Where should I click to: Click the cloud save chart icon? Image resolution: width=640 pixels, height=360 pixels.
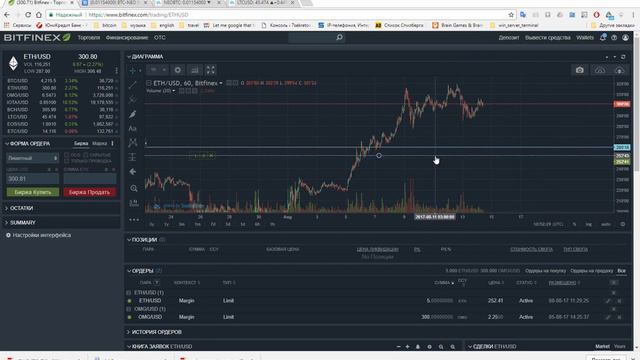[600, 70]
